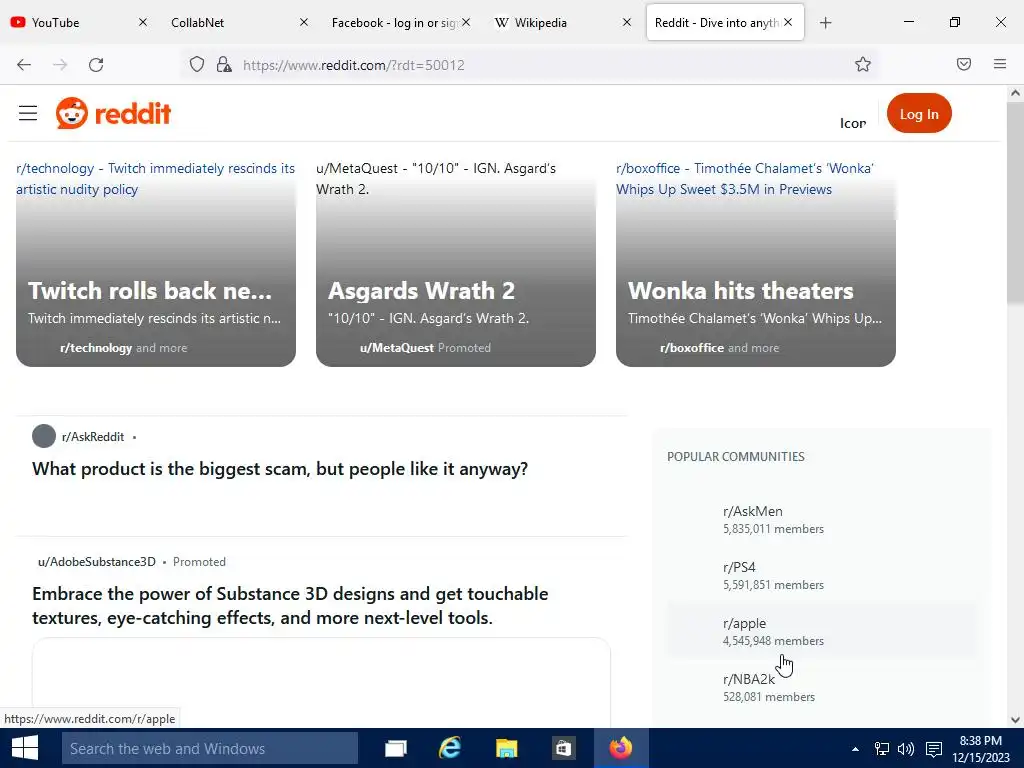Click the r/technology and more label
The image size is (1024, 768).
coord(123,347)
